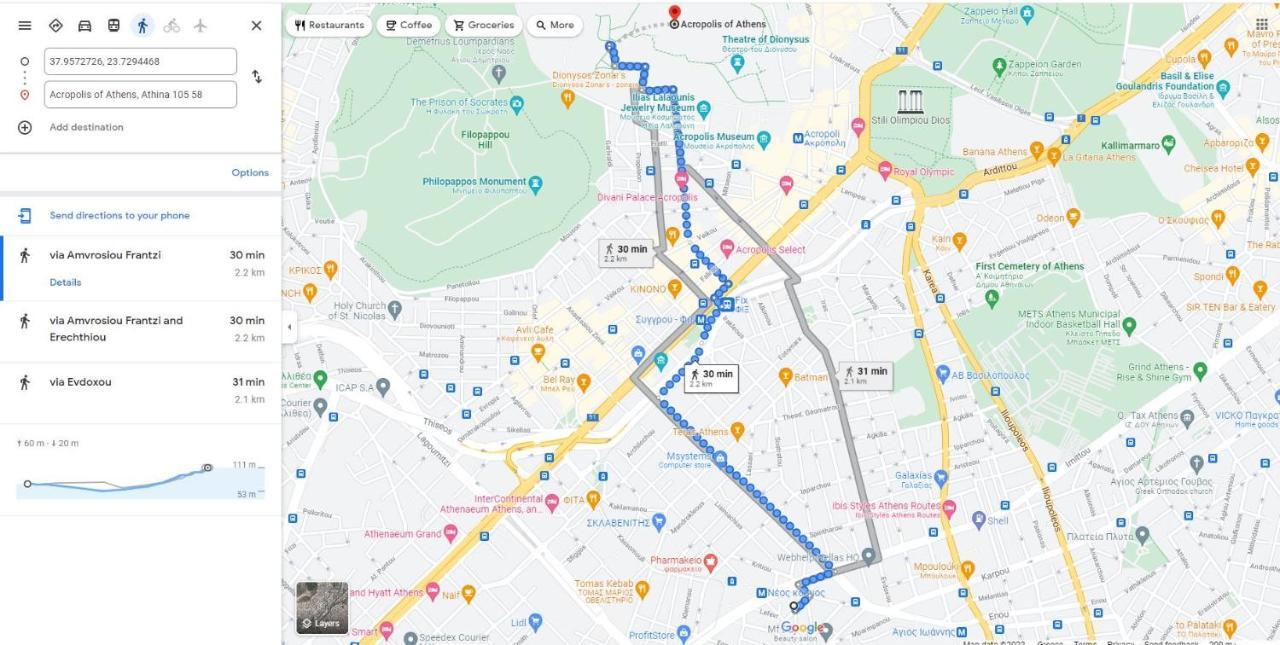Select flights travel mode icon
Image resolution: width=1280 pixels, height=645 pixels.
point(200,26)
